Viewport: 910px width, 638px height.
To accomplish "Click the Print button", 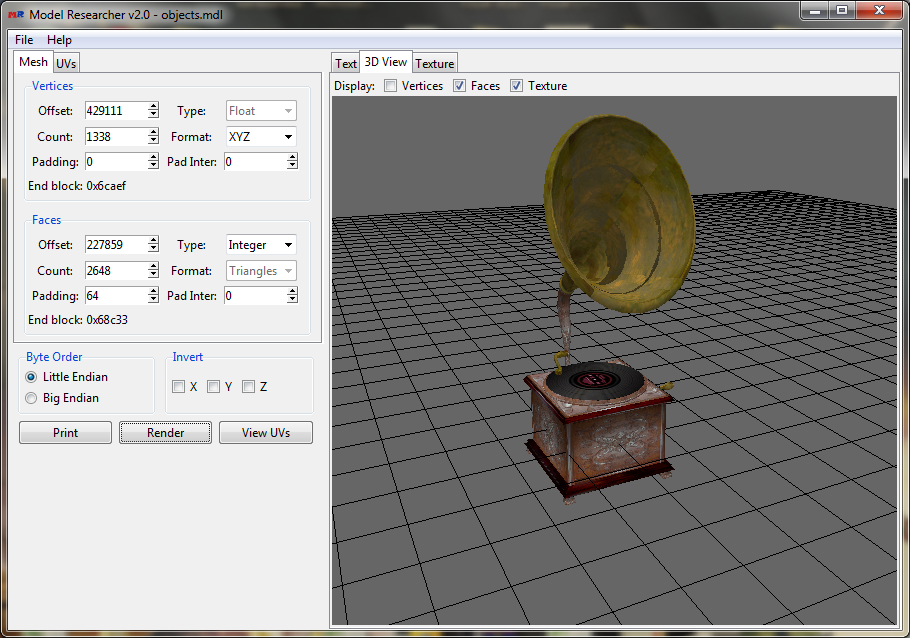I will [66, 433].
